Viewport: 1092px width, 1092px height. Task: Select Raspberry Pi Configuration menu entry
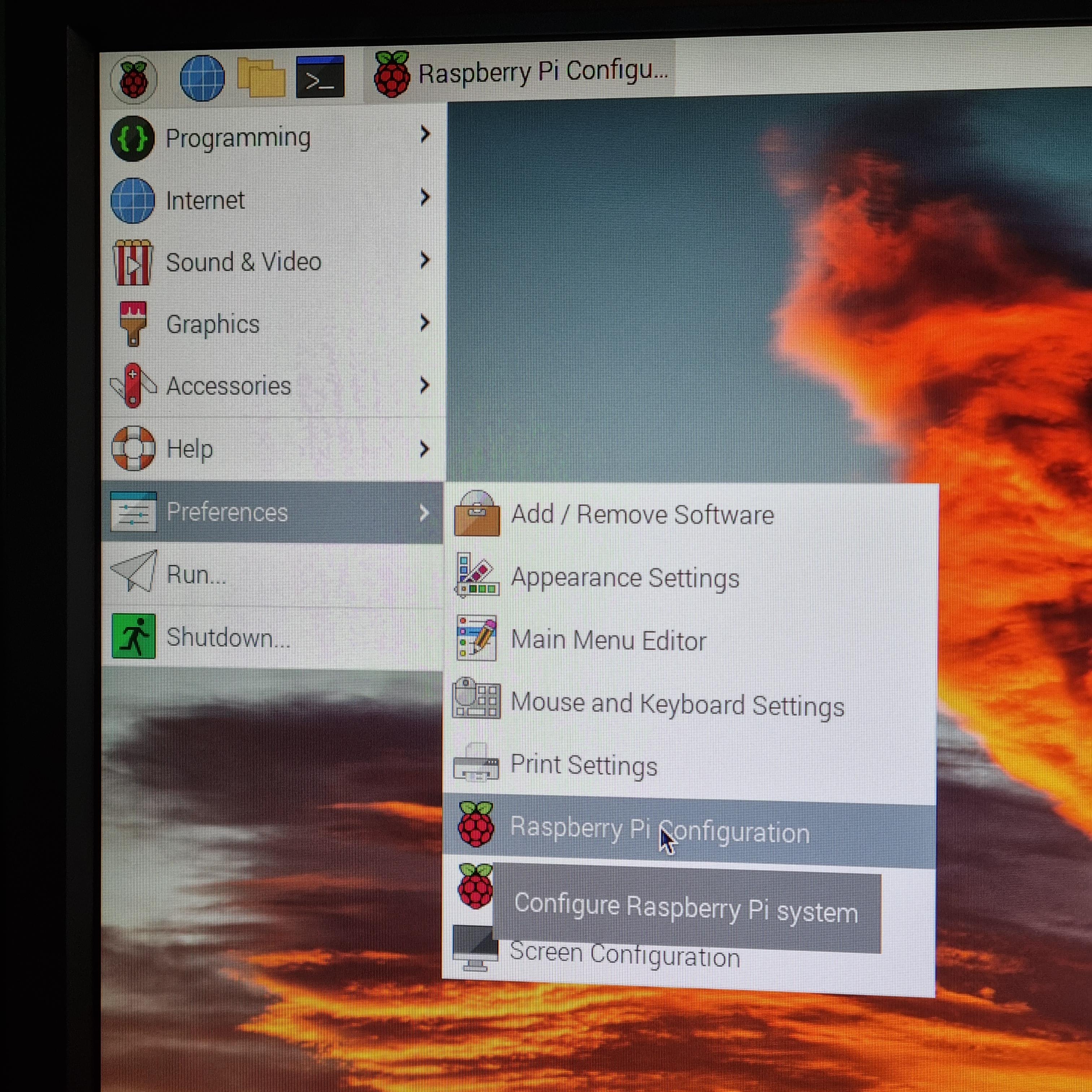659,830
